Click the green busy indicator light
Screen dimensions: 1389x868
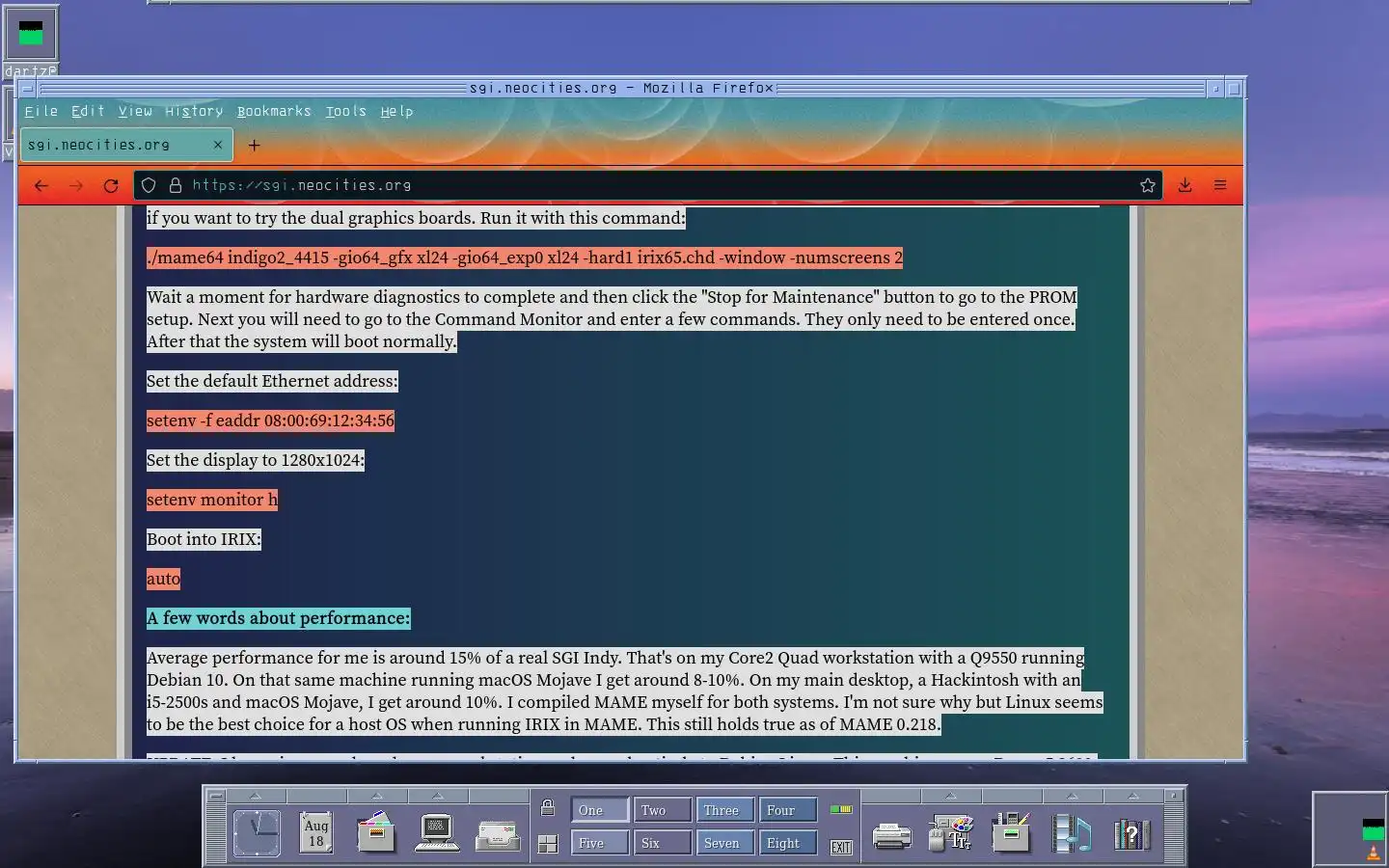click(x=841, y=810)
